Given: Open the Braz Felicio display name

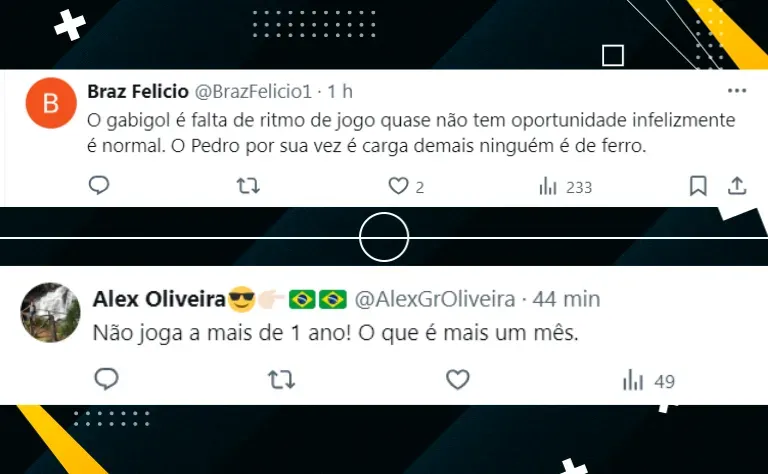Looking at the screenshot, I should pyautogui.click(x=138, y=92).
